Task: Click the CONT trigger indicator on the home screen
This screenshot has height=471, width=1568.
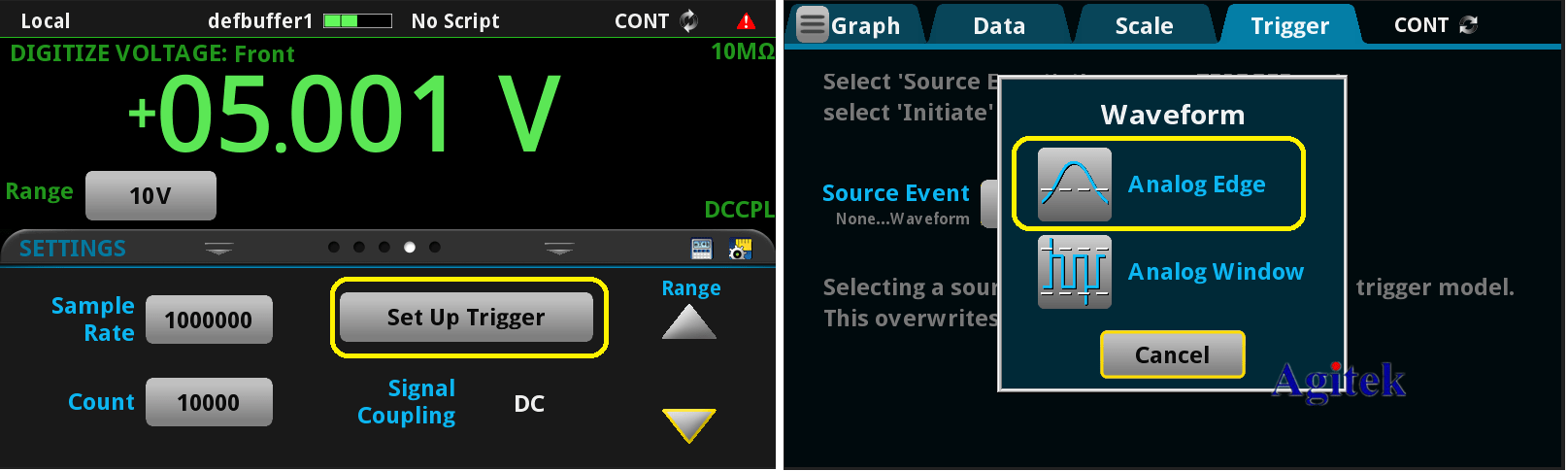Action: [x=656, y=21]
